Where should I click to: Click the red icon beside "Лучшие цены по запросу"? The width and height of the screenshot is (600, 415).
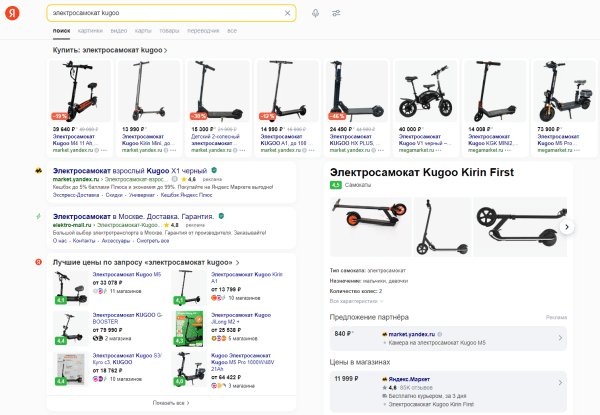(37, 261)
